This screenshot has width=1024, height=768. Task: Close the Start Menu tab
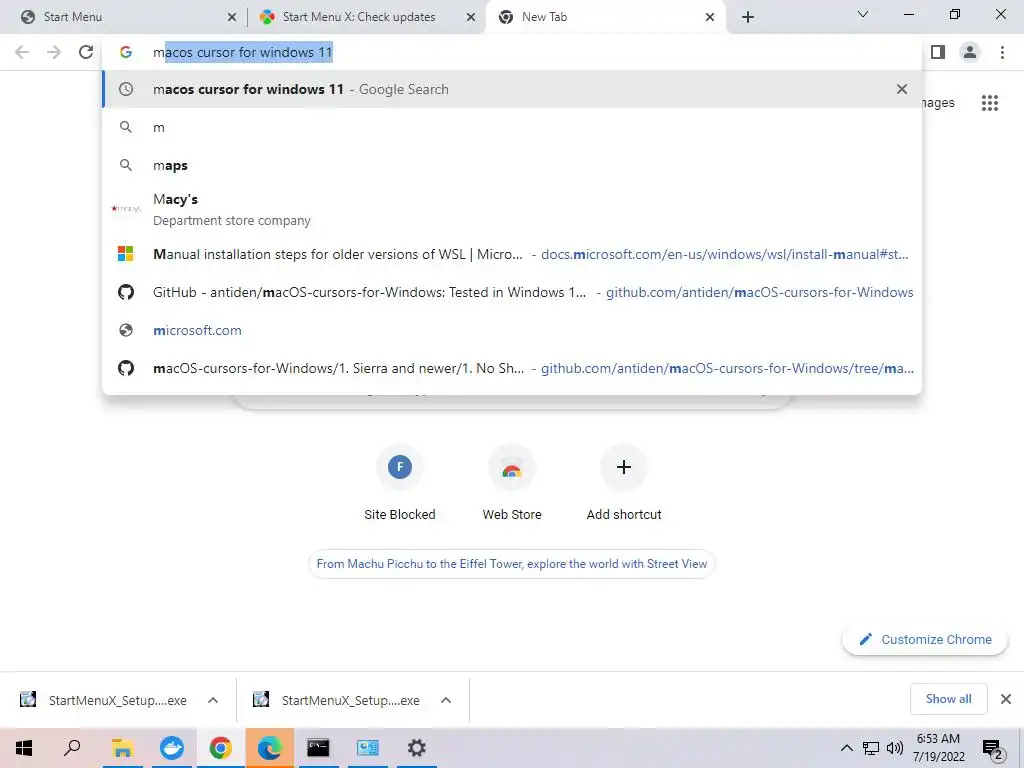pyautogui.click(x=231, y=17)
